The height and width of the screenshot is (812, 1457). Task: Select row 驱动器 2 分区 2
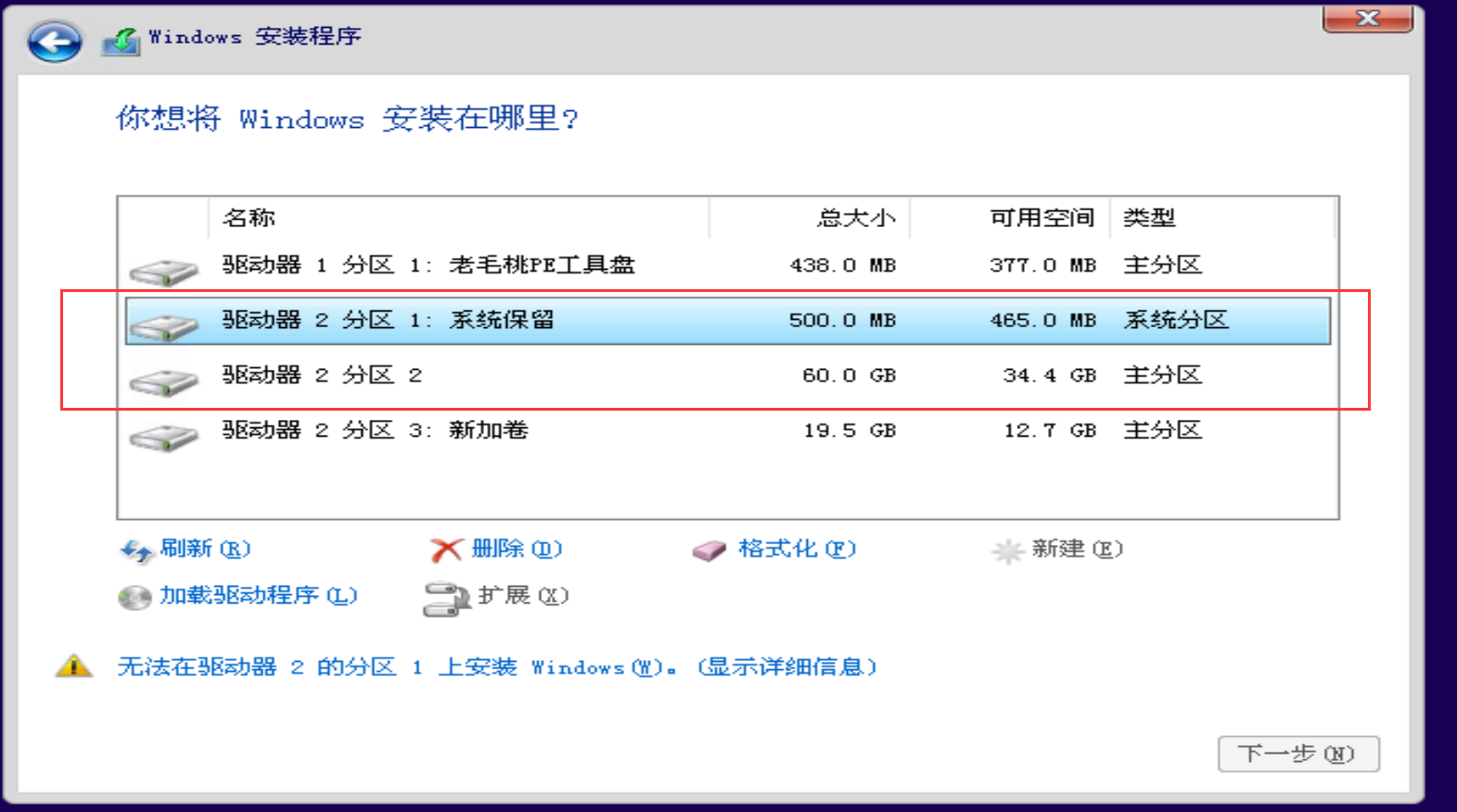728,375
